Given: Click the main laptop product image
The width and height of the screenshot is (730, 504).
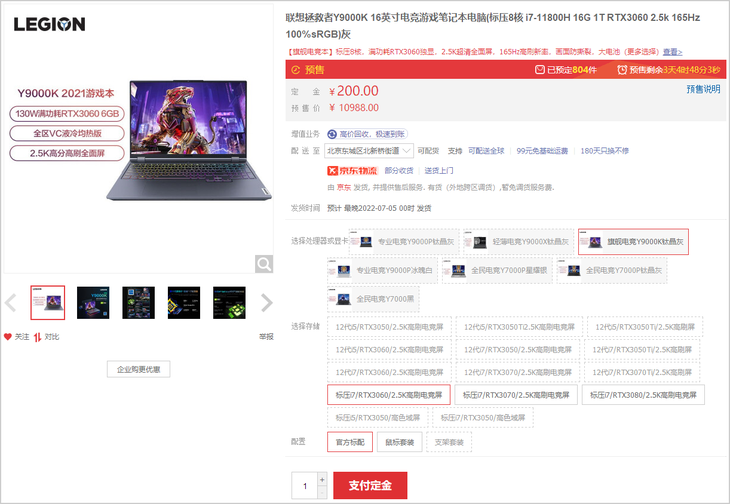Looking at the screenshot, I should pos(189,140).
